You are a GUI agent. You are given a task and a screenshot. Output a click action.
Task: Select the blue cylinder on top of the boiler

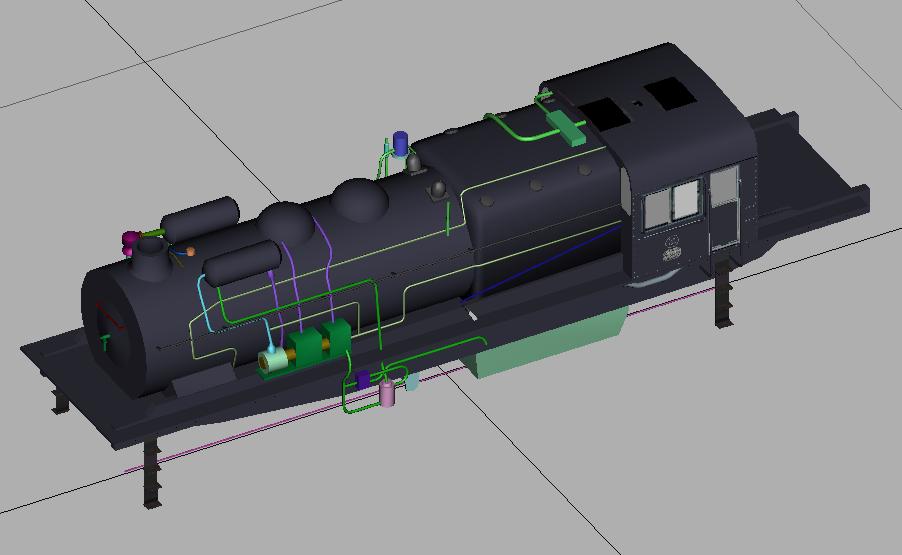coord(401,142)
